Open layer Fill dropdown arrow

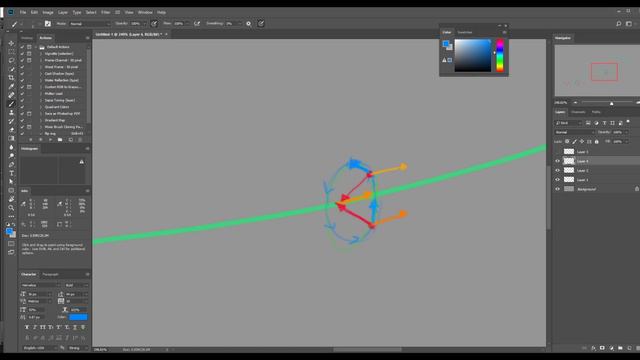point(627,142)
